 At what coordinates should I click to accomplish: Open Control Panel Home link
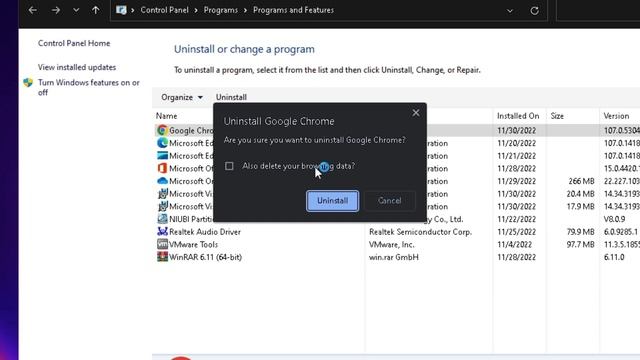(x=74, y=43)
